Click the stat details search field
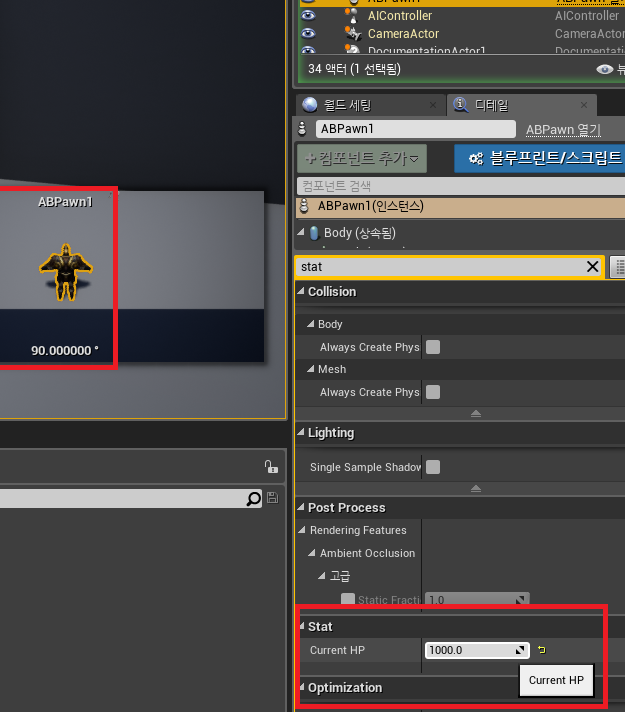Image resolution: width=625 pixels, height=712 pixels. point(441,267)
